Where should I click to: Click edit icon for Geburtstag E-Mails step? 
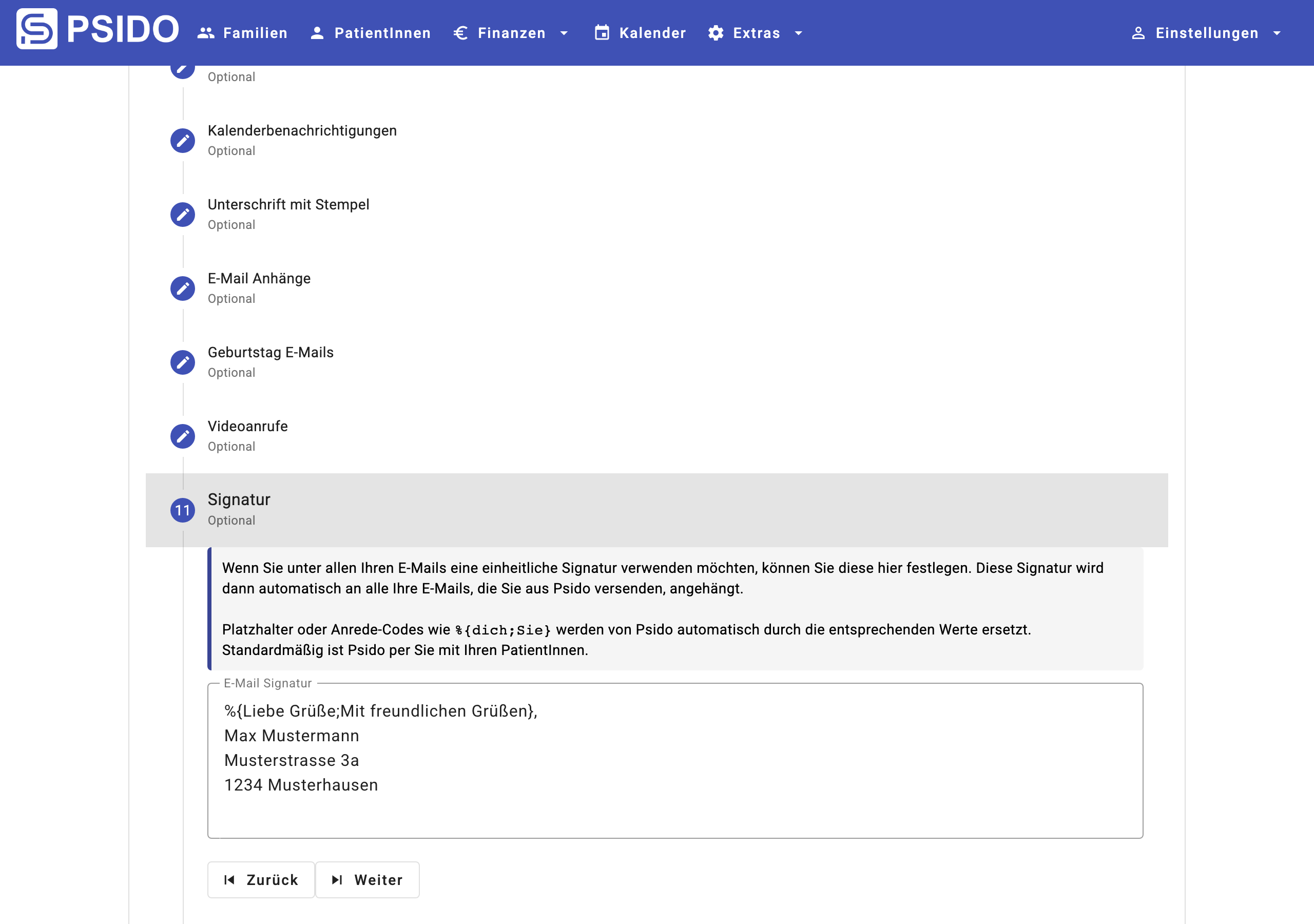(x=183, y=362)
